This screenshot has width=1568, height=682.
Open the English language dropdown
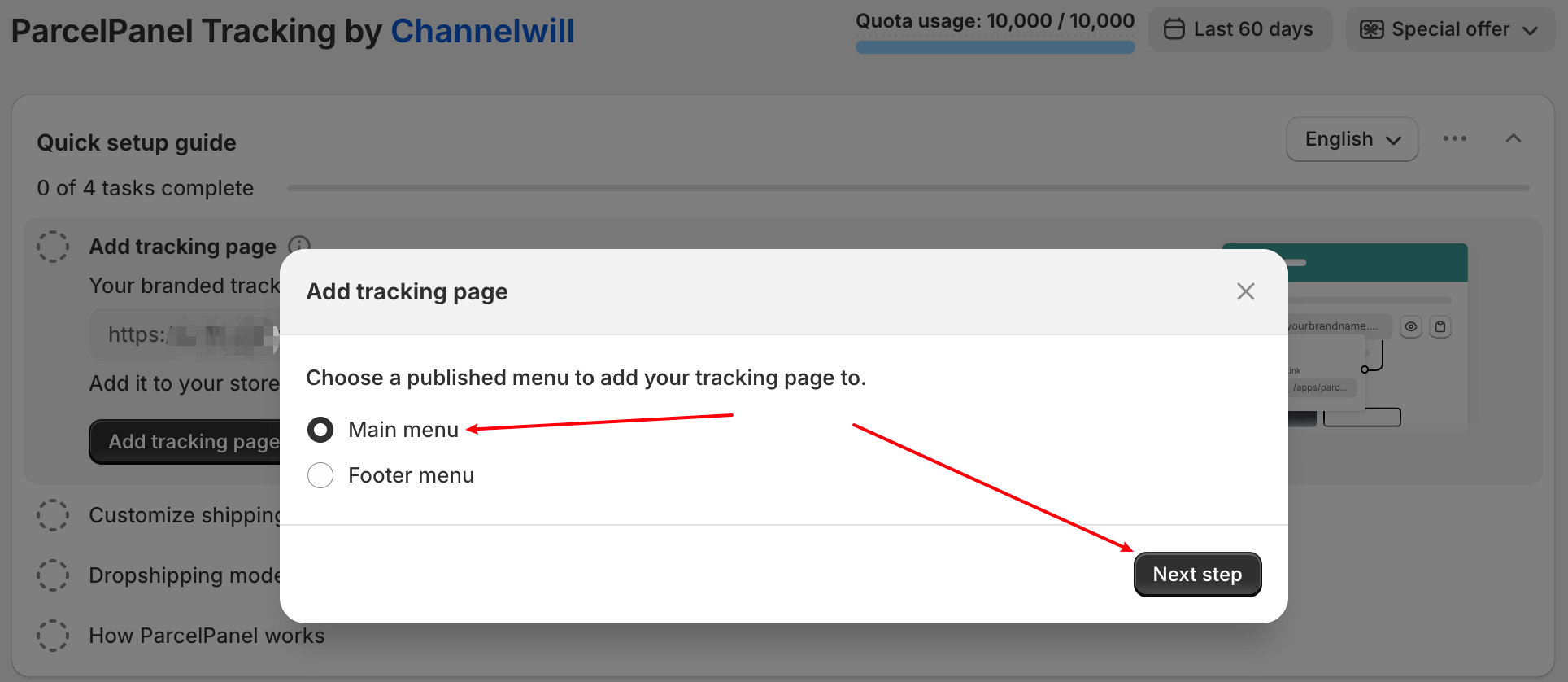click(1352, 139)
